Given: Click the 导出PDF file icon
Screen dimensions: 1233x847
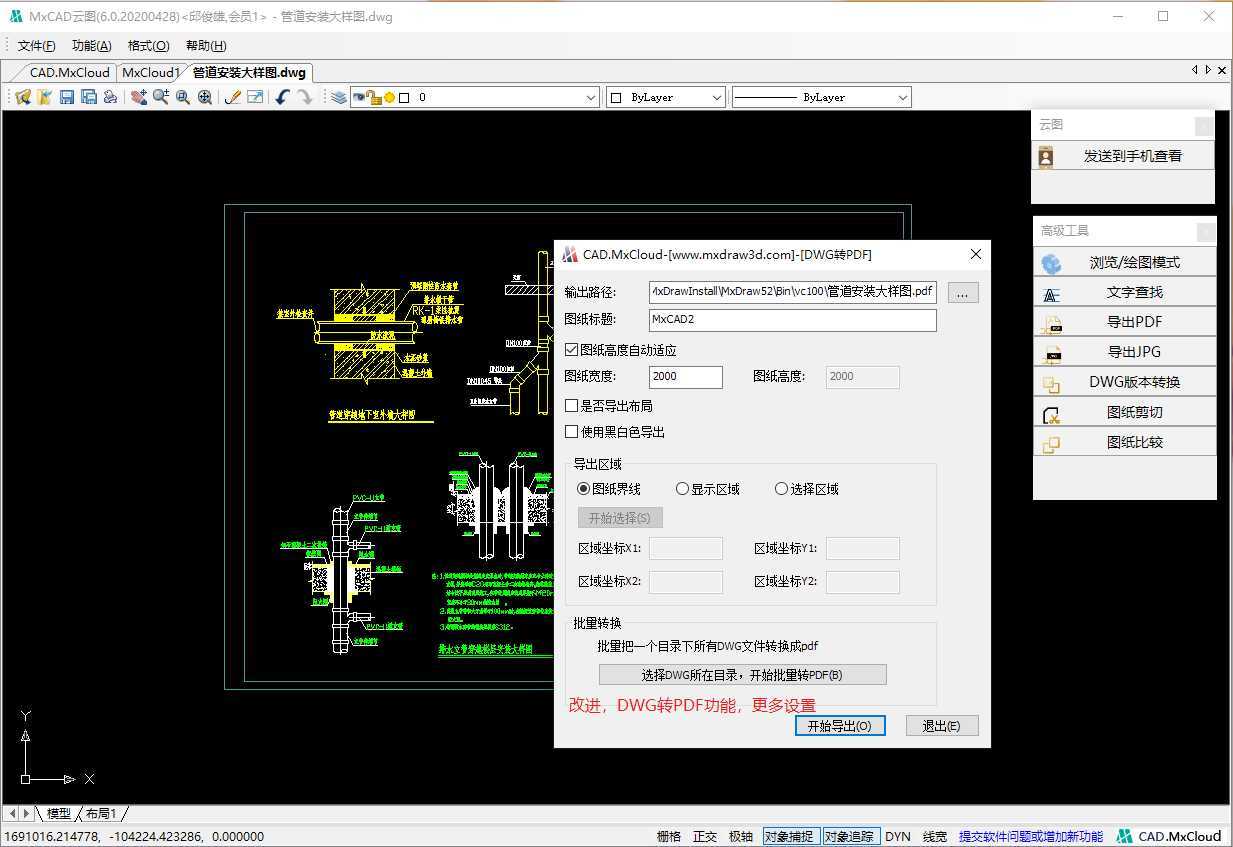Looking at the screenshot, I should point(1051,323).
